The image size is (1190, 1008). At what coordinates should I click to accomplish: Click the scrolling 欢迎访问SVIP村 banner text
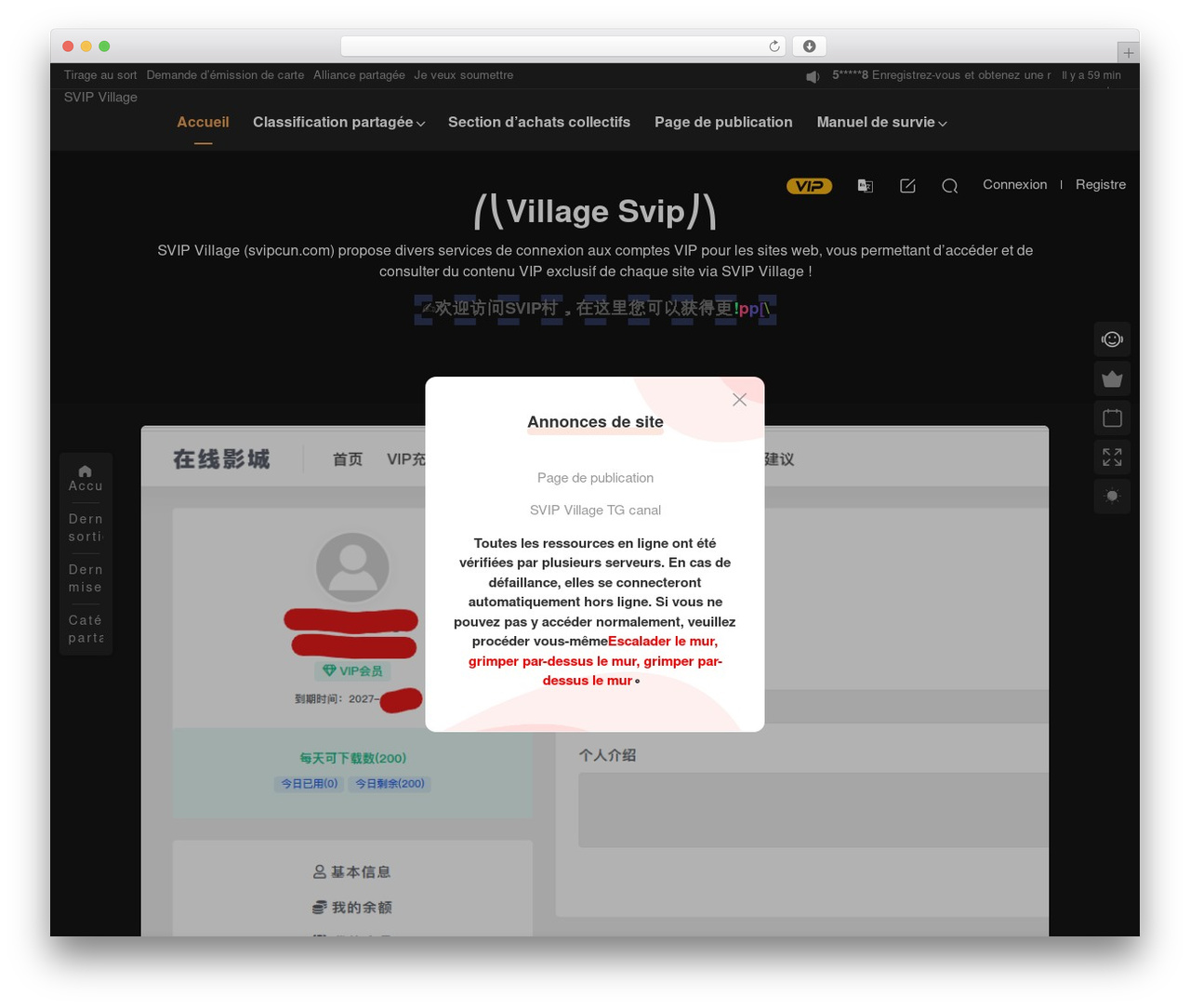(x=595, y=308)
